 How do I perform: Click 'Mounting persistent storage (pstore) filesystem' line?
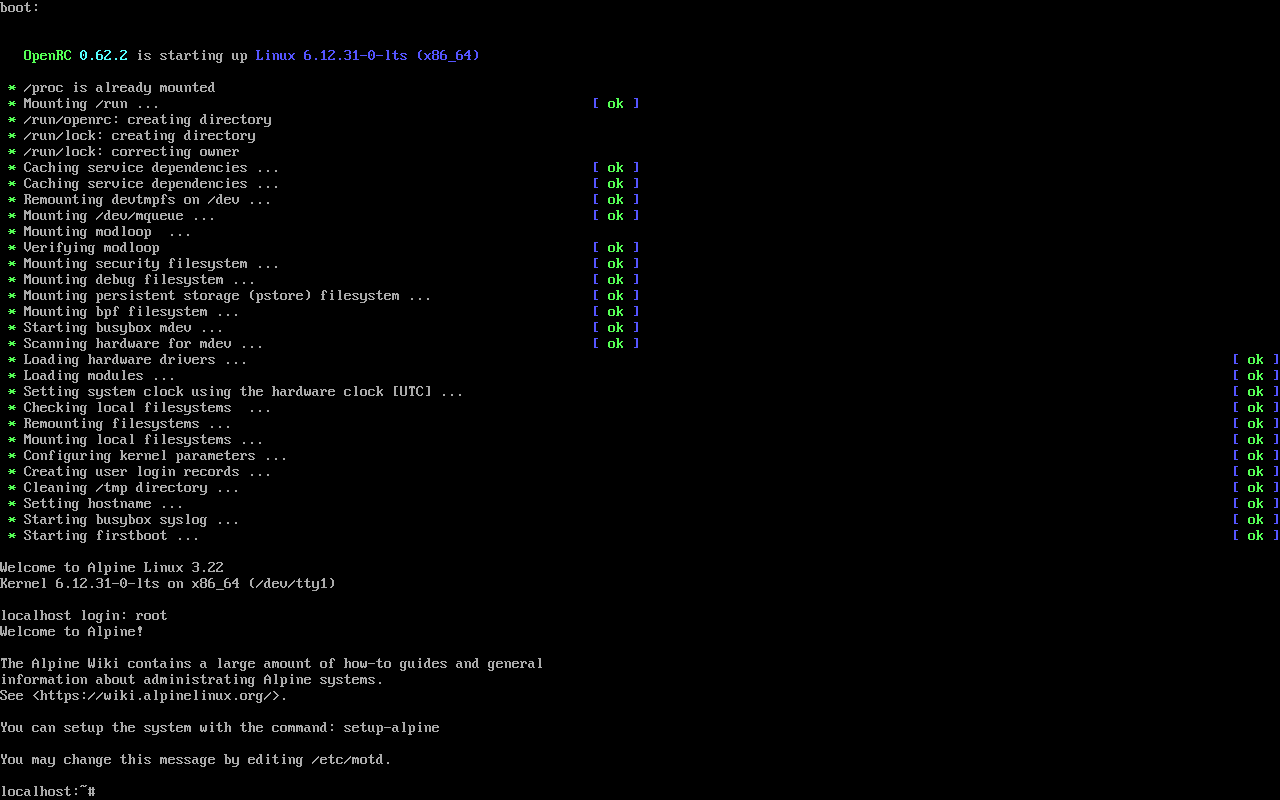[x=228, y=296]
